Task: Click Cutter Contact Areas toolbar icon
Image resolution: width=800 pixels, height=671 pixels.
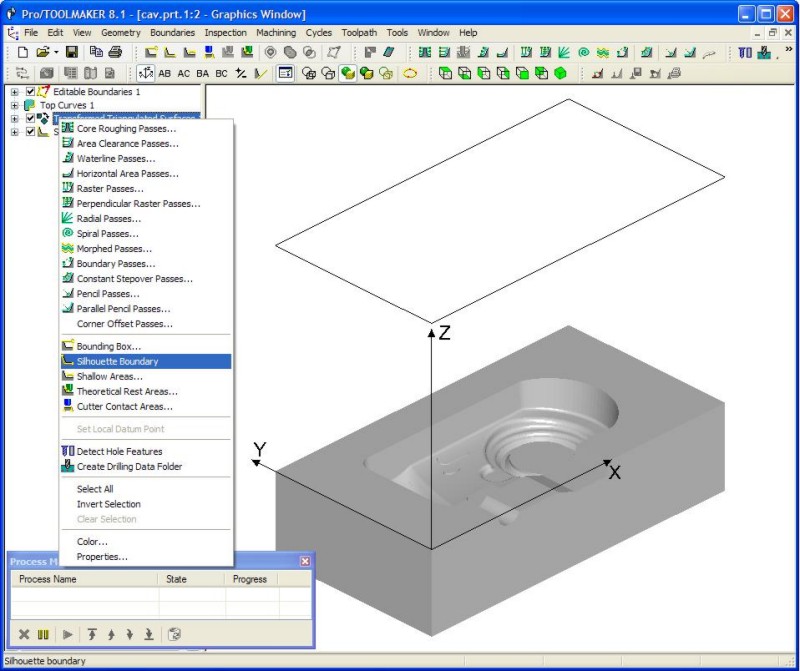Action: point(209,52)
